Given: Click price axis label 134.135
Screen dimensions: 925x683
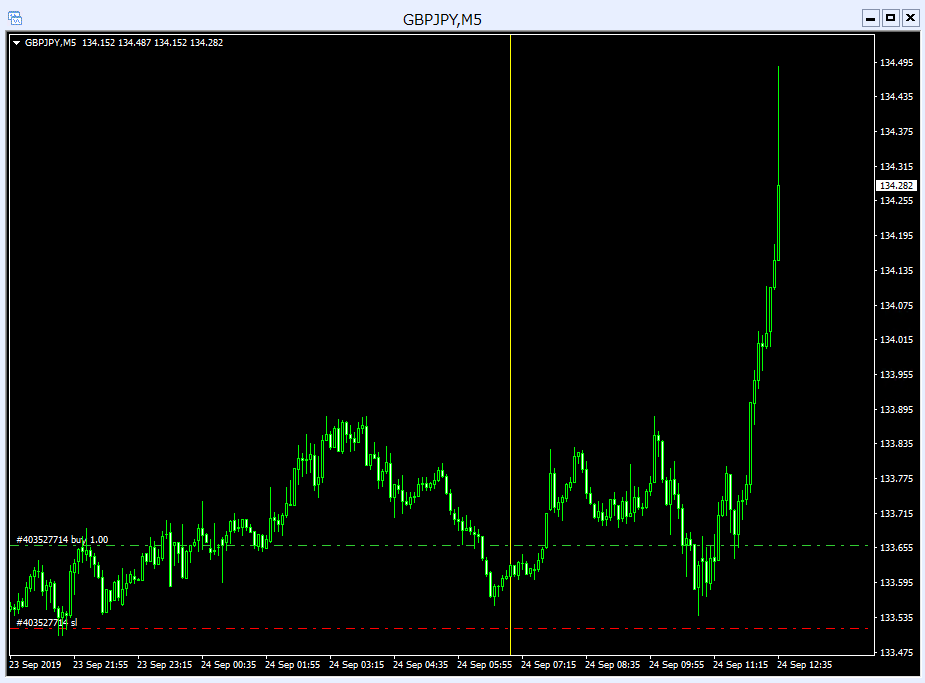Looking at the screenshot, I should click(896, 271).
